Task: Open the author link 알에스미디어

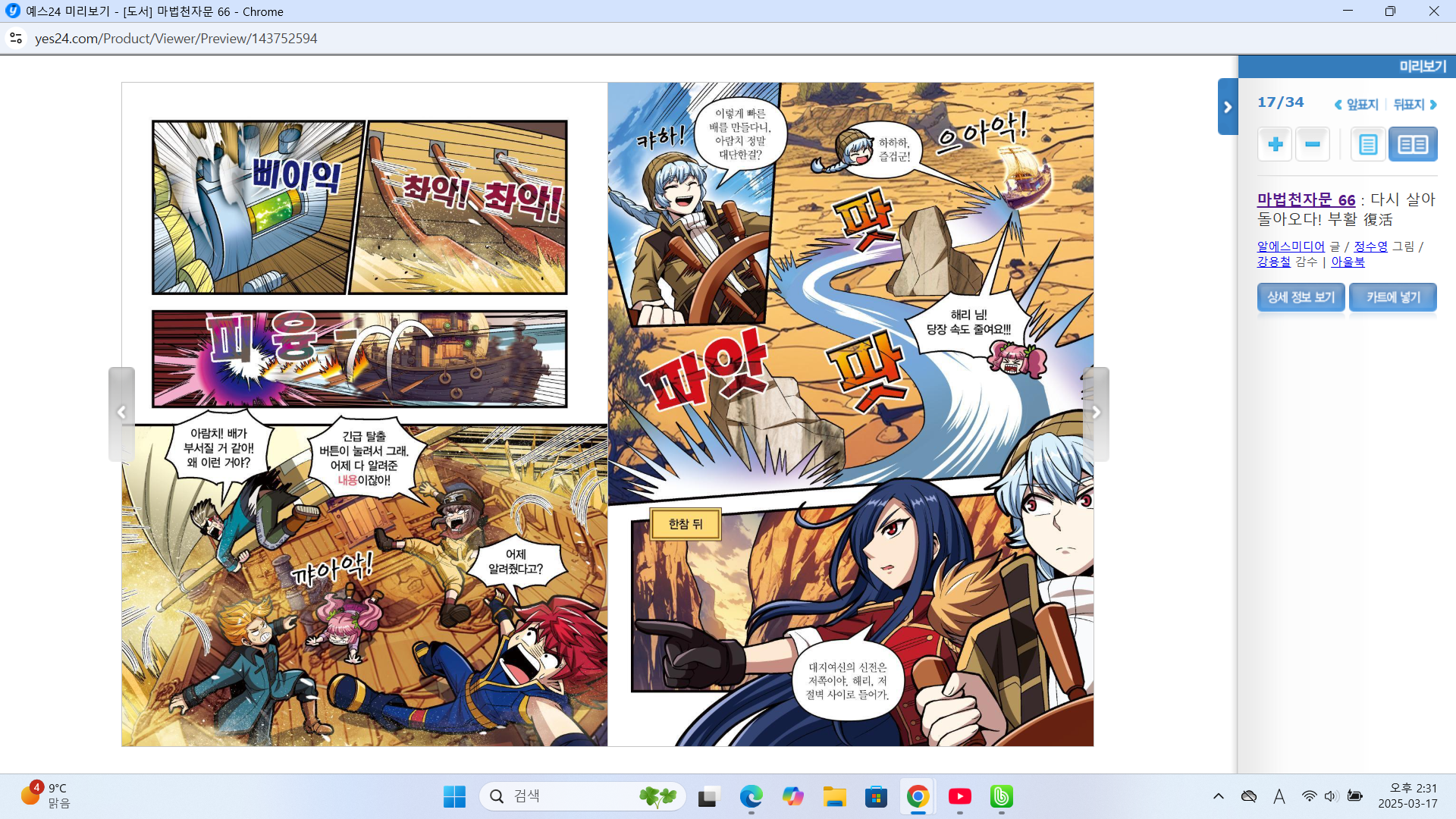Action: pyautogui.click(x=1290, y=246)
